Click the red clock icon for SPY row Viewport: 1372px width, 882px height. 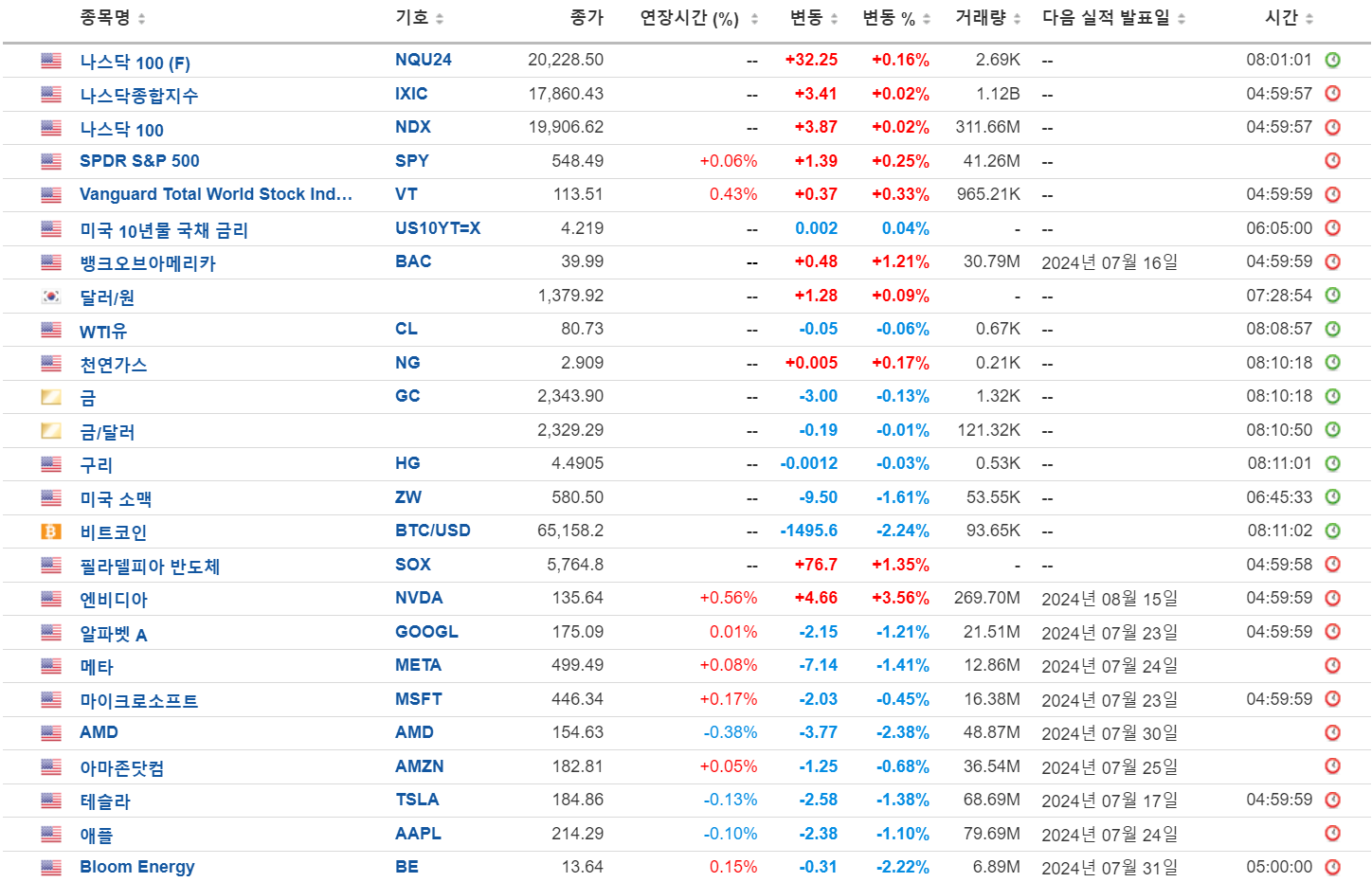tap(1332, 161)
